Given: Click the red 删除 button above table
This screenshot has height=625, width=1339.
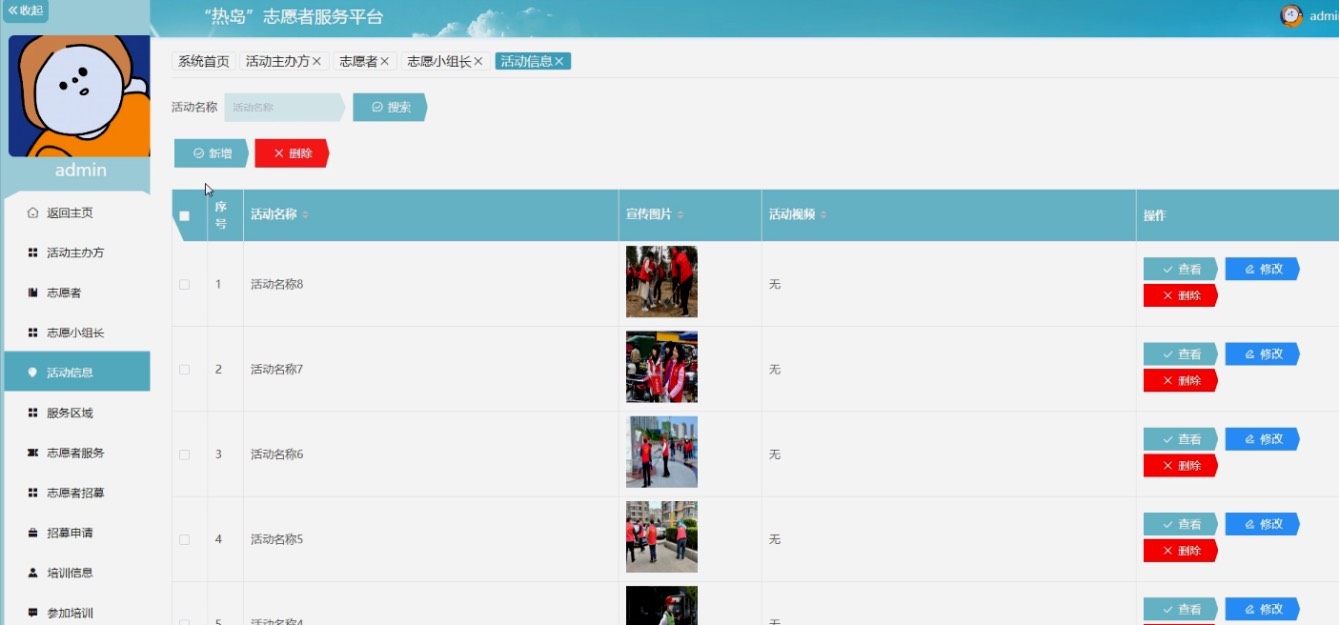Looking at the screenshot, I should tap(292, 153).
